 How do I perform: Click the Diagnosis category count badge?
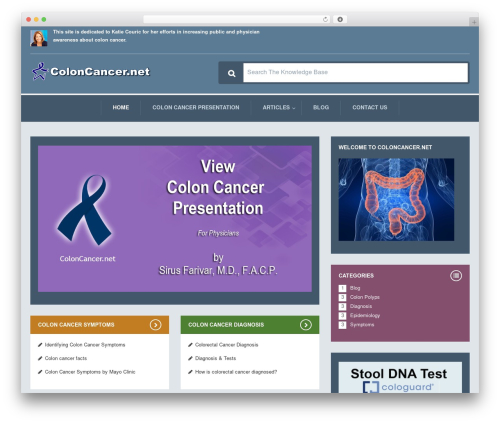tap(342, 306)
